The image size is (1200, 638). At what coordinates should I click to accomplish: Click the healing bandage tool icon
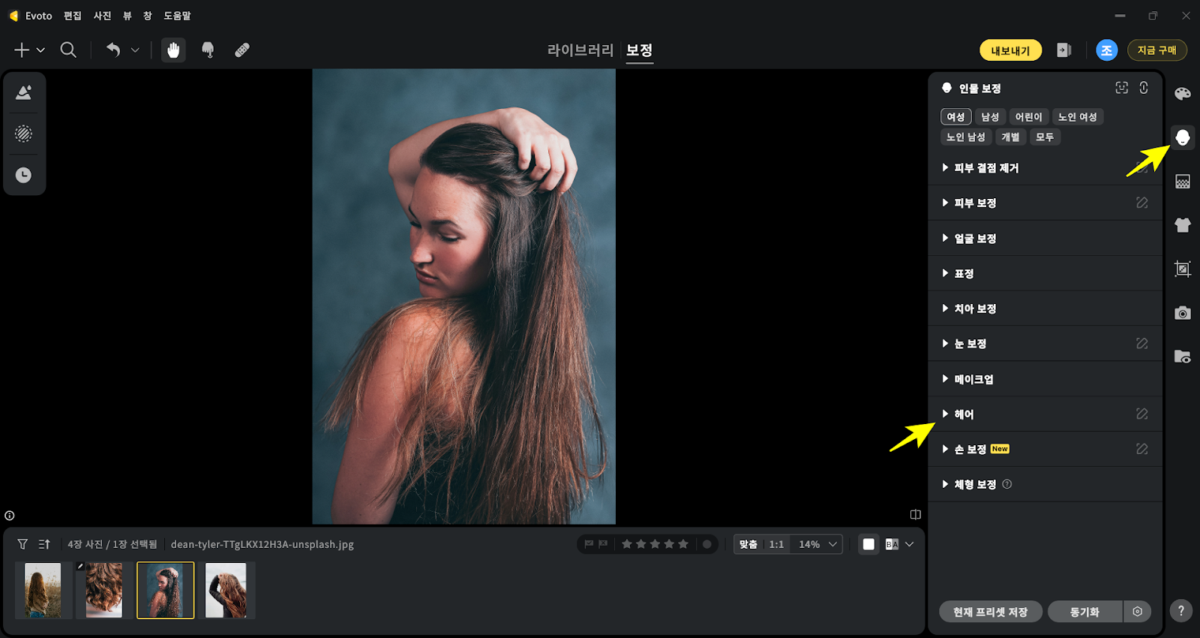(242, 50)
